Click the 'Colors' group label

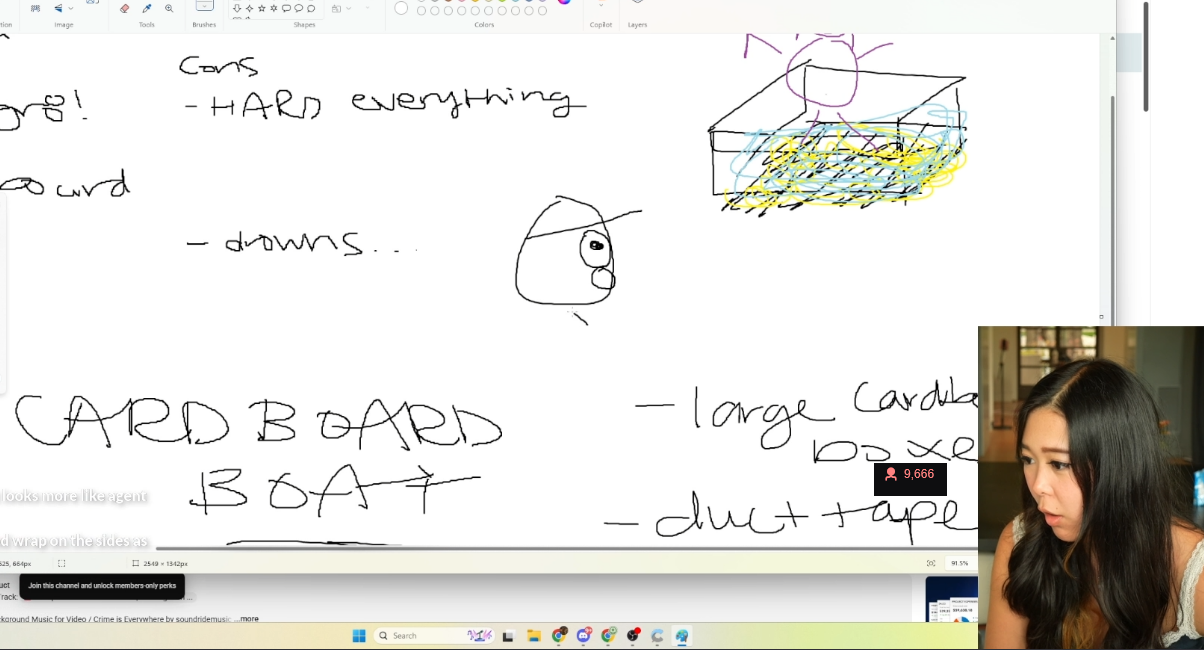click(x=484, y=24)
